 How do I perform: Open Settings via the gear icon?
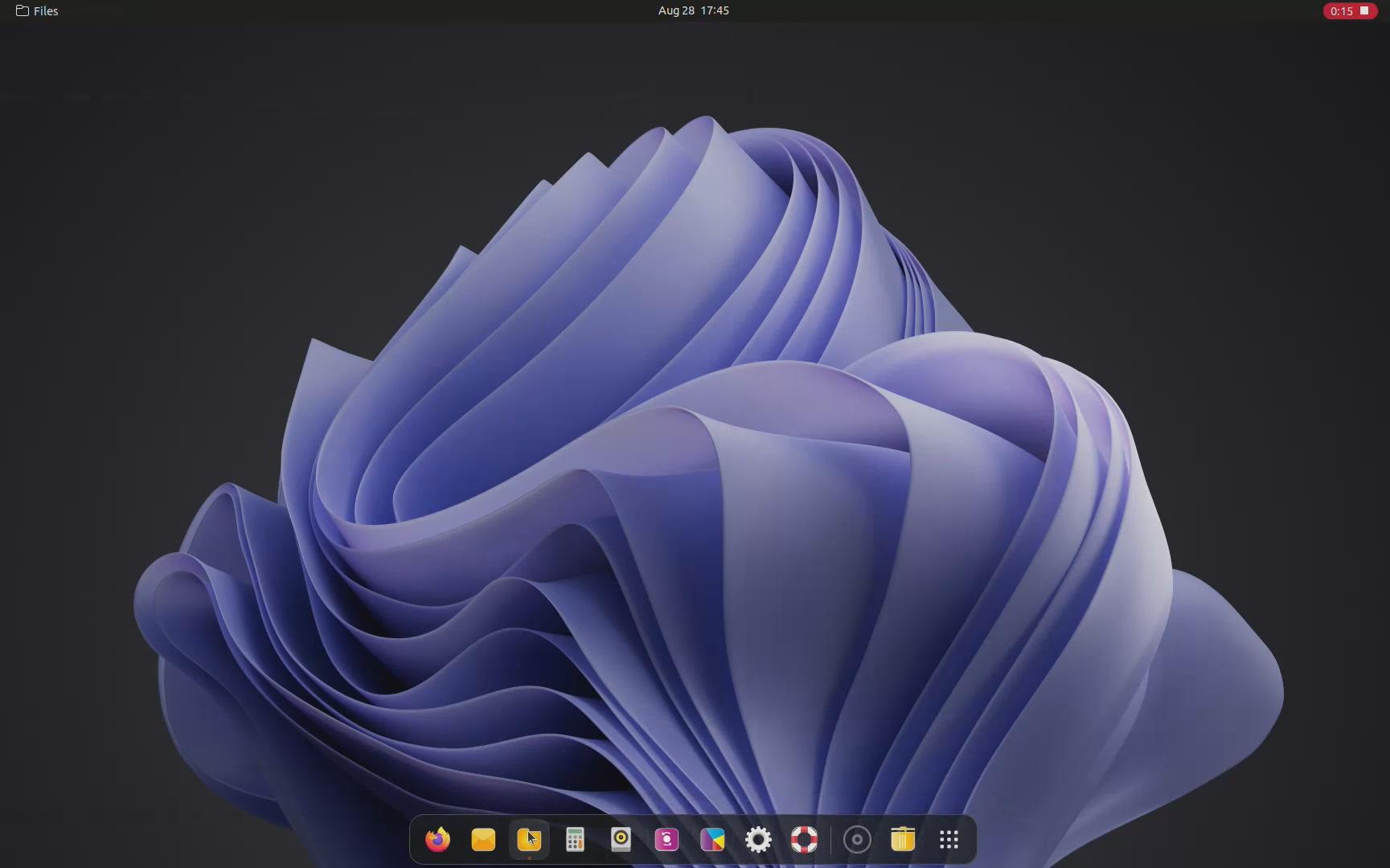[x=757, y=839]
